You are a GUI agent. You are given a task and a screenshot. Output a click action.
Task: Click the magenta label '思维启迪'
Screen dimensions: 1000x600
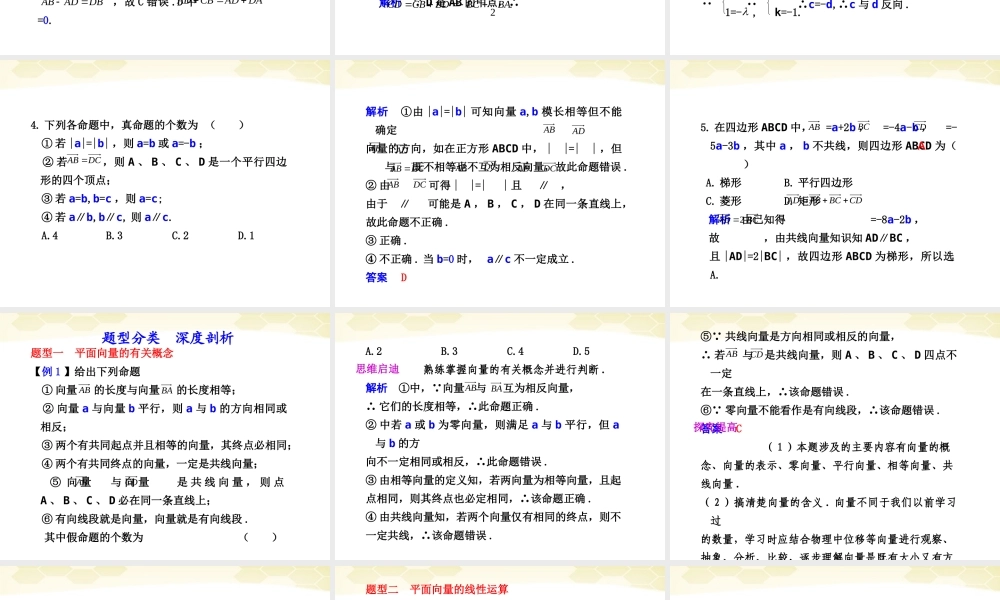coord(378,369)
